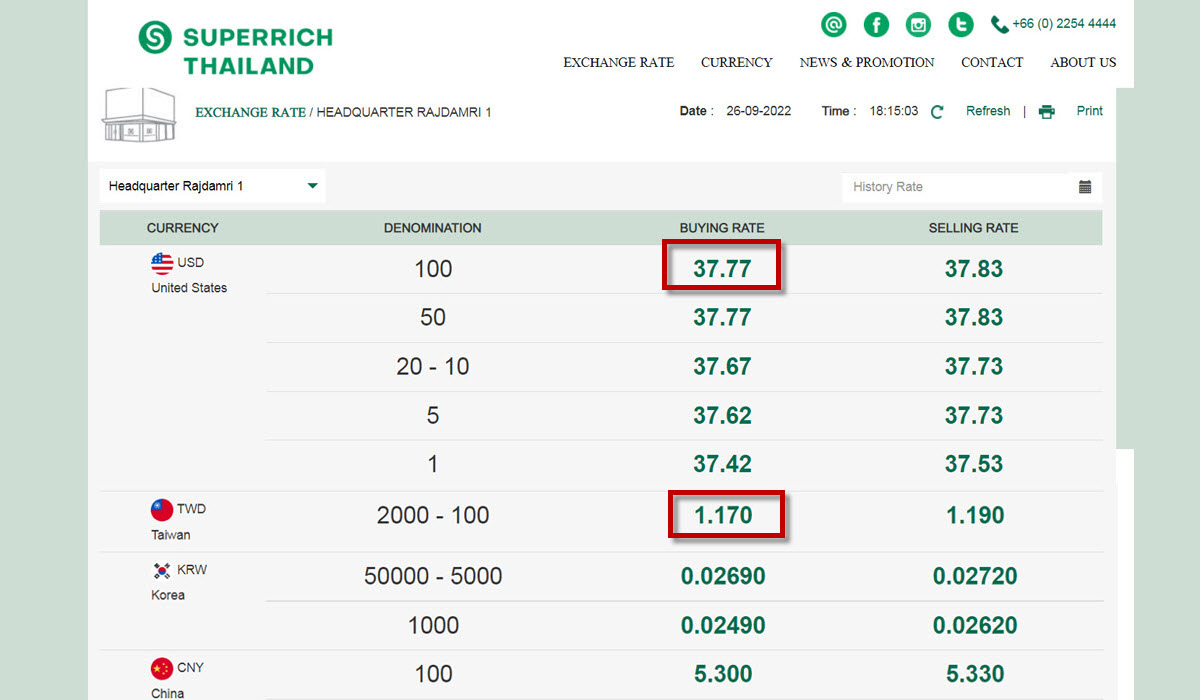
Task: Click the China flag icon
Action: pos(162,668)
